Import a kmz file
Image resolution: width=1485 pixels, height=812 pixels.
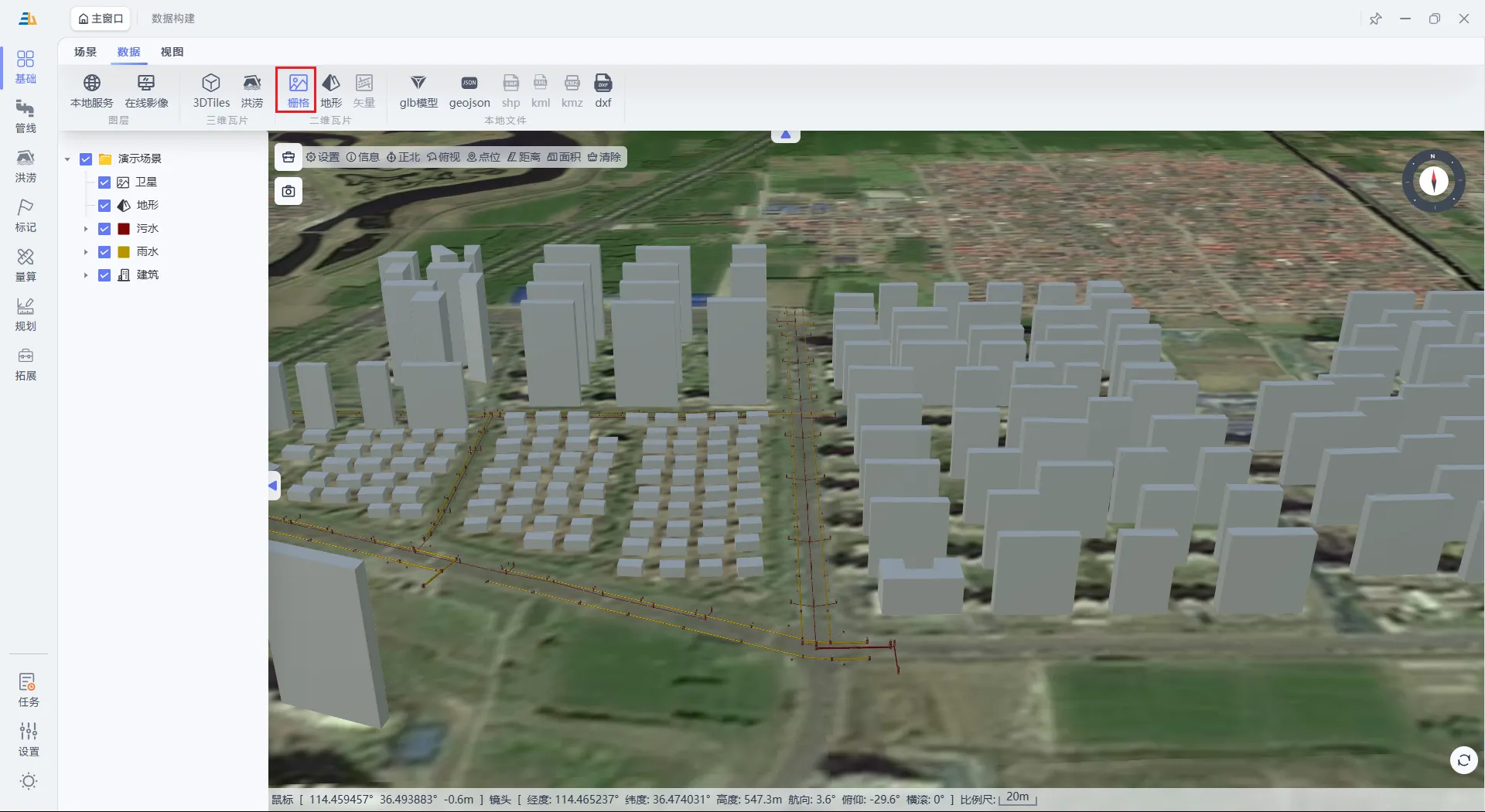pos(572,90)
